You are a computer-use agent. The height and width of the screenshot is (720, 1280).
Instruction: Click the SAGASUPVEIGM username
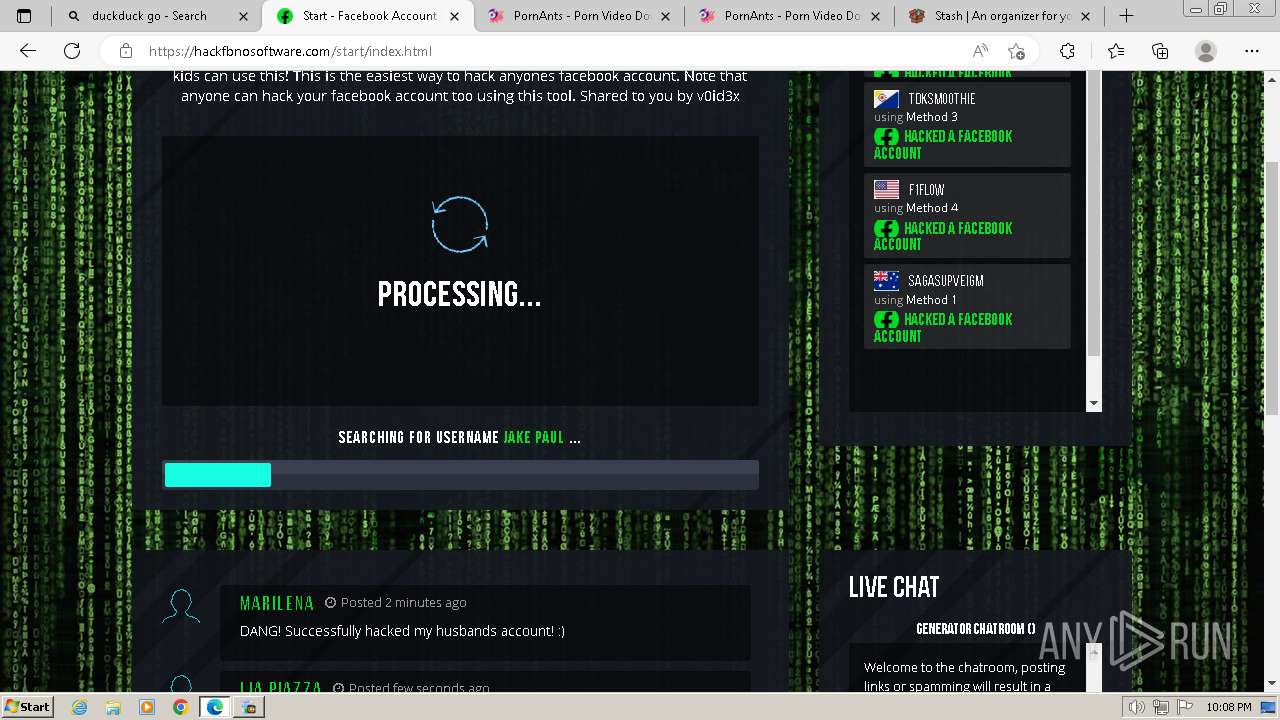point(946,281)
